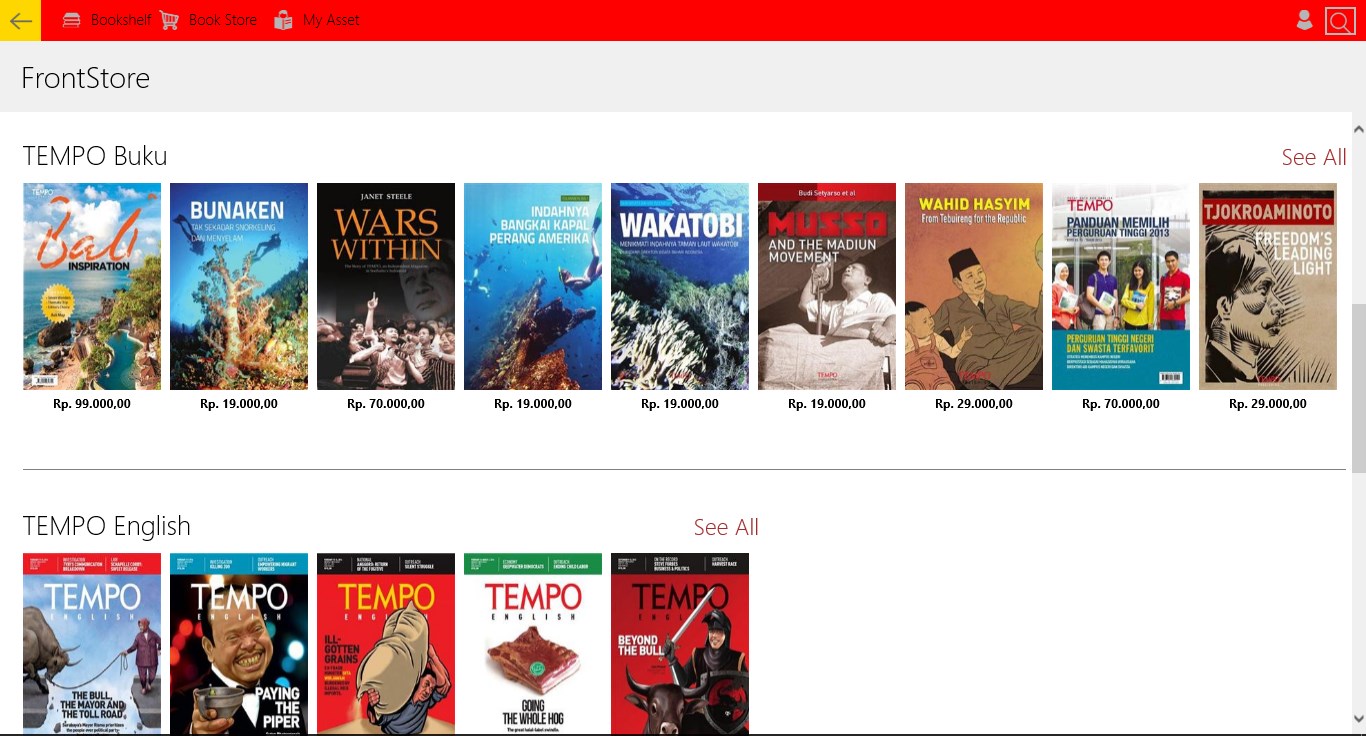Viewport: 1366px width, 736px height.
Task: Click the price under Panduan Memilih book
Action: (1121, 404)
